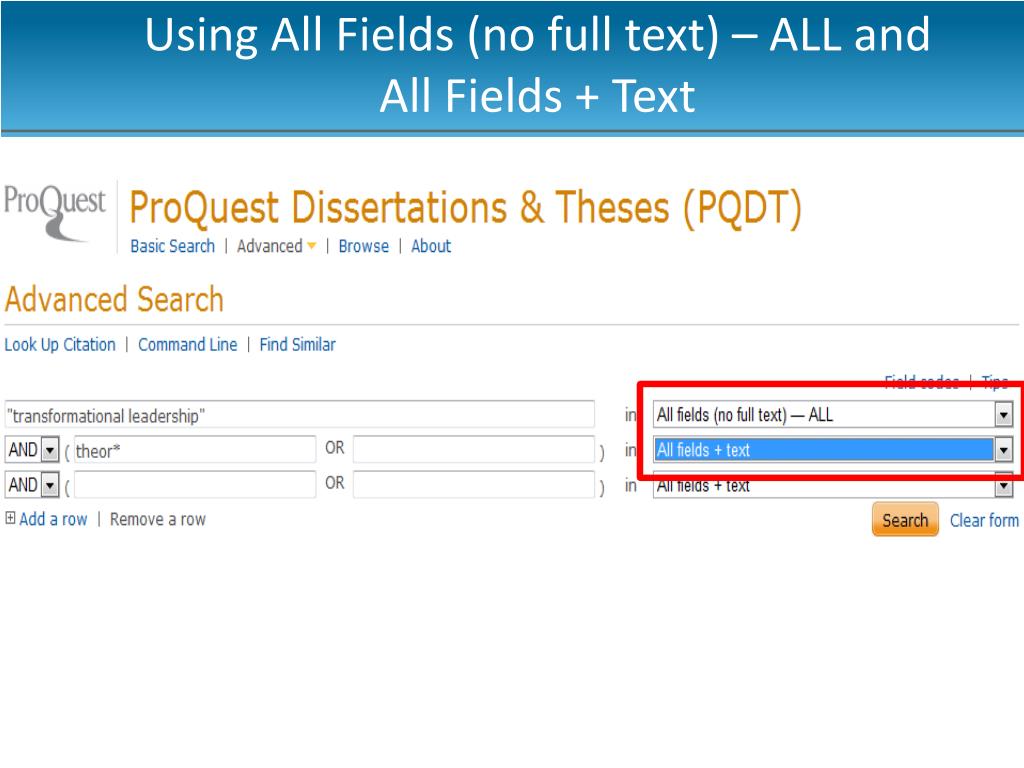Click the Clear form link
The height and width of the screenshot is (768, 1024).
click(x=984, y=520)
